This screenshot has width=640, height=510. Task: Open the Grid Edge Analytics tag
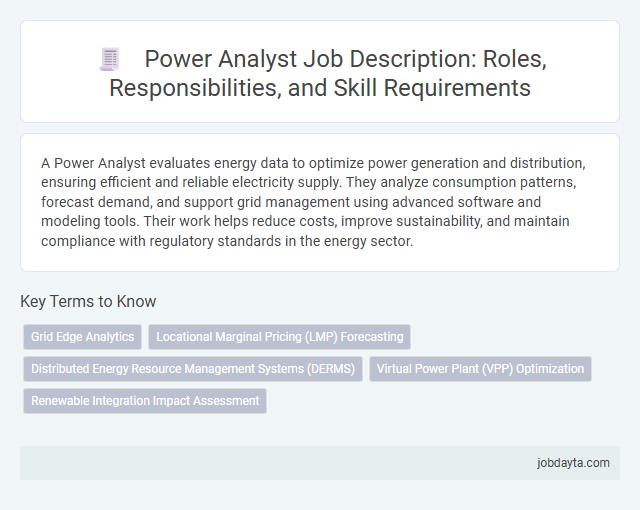pyautogui.click(x=82, y=337)
